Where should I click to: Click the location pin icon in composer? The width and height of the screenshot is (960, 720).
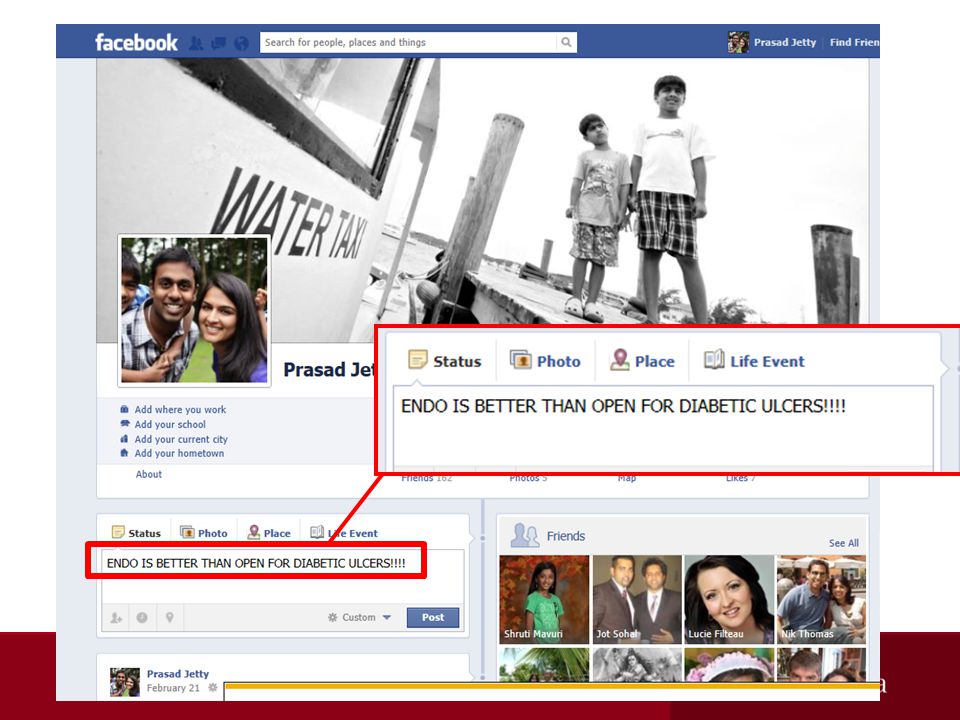170,618
